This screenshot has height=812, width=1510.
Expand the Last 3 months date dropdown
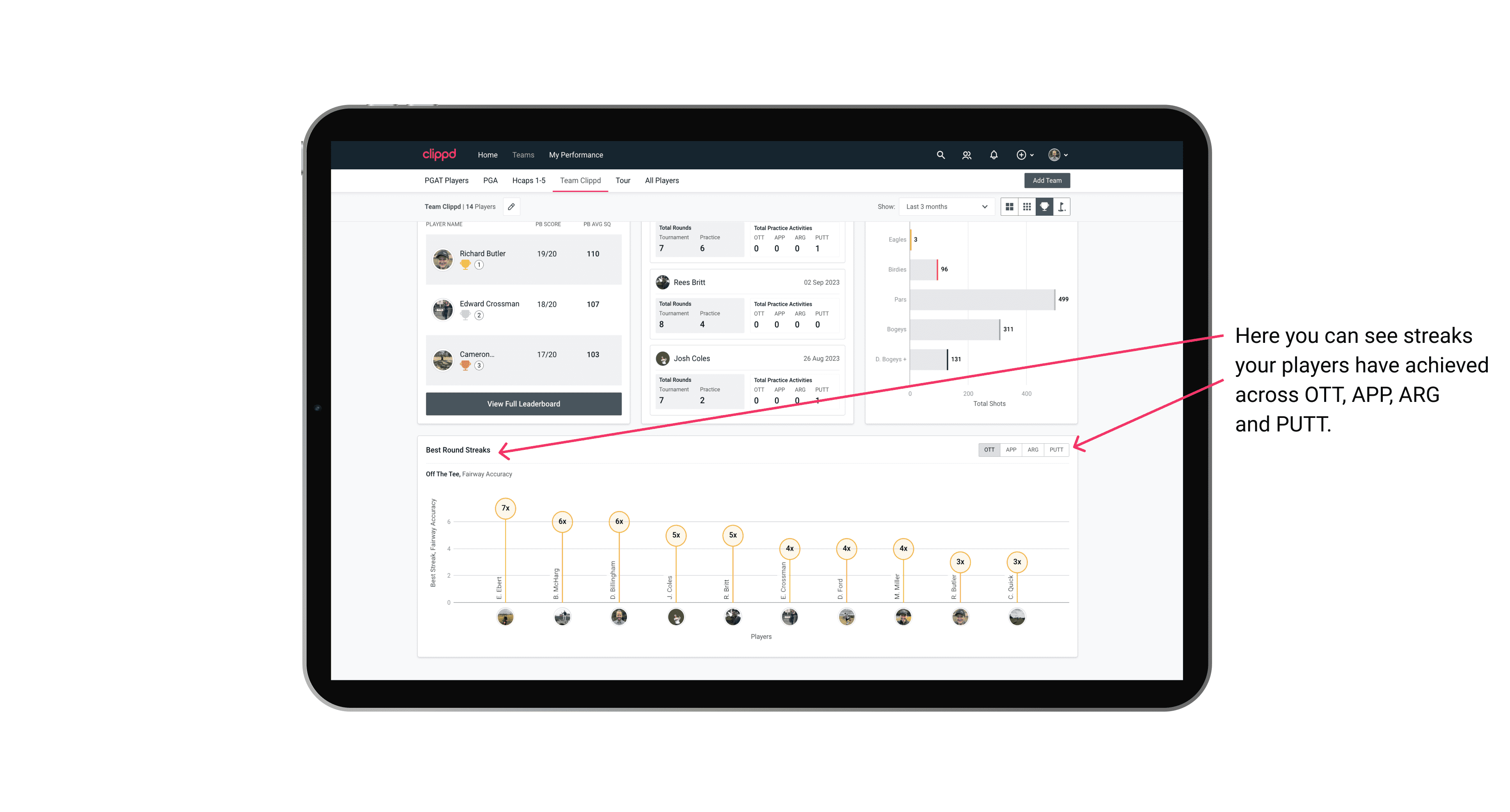[944, 207]
